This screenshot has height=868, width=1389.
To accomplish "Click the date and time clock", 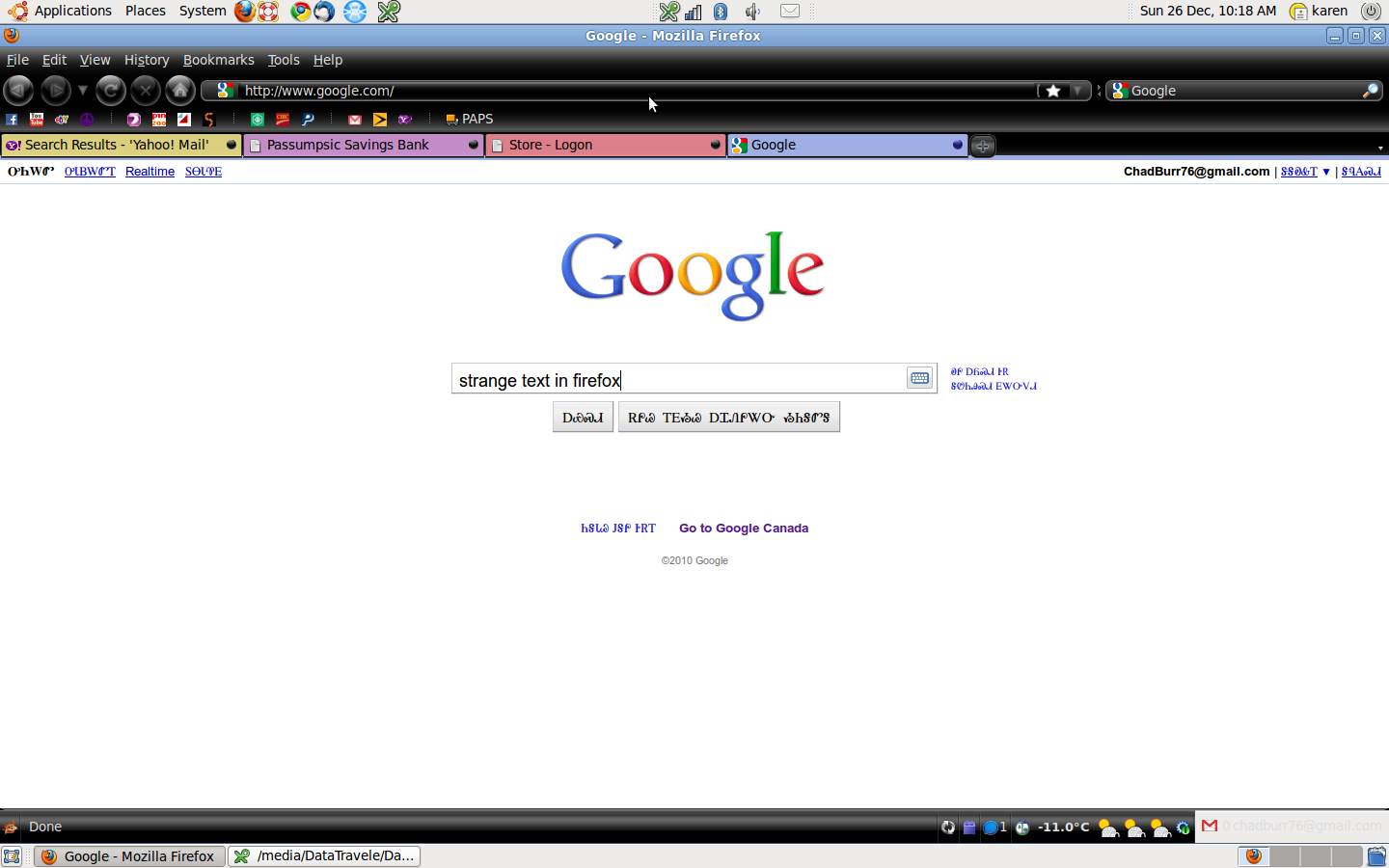I will 1208,11.
